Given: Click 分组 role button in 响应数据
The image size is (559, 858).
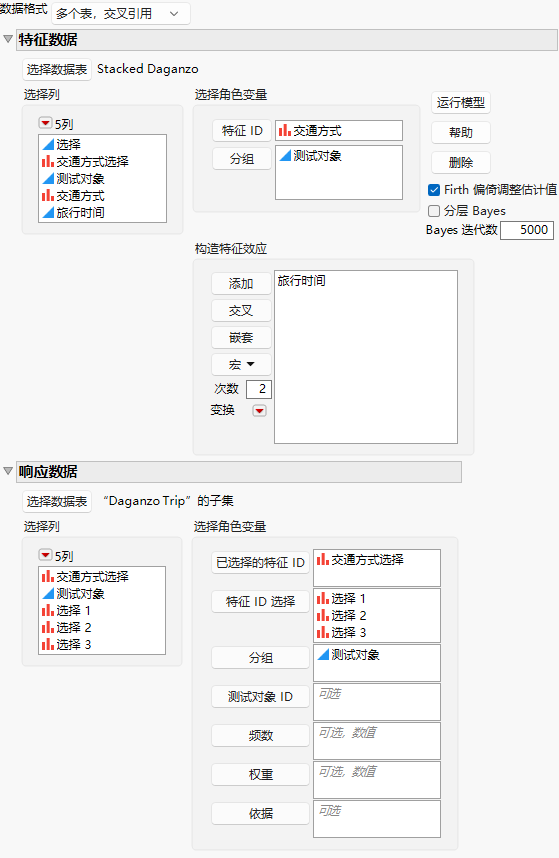Looking at the screenshot, I should (260, 658).
